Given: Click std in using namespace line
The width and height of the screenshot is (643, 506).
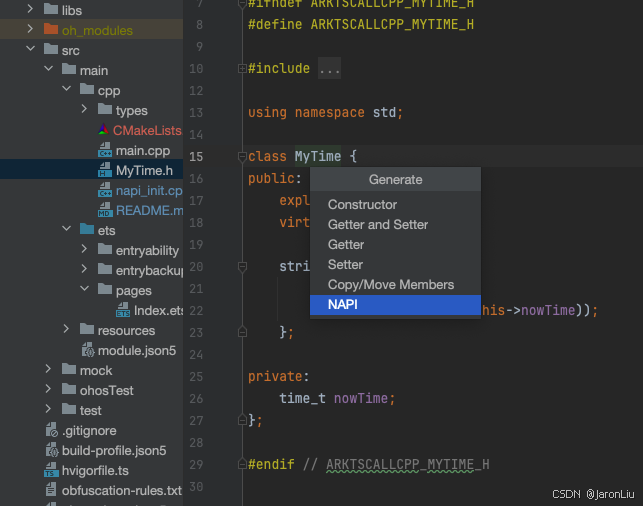Looking at the screenshot, I should pyautogui.click(x=384, y=113).
